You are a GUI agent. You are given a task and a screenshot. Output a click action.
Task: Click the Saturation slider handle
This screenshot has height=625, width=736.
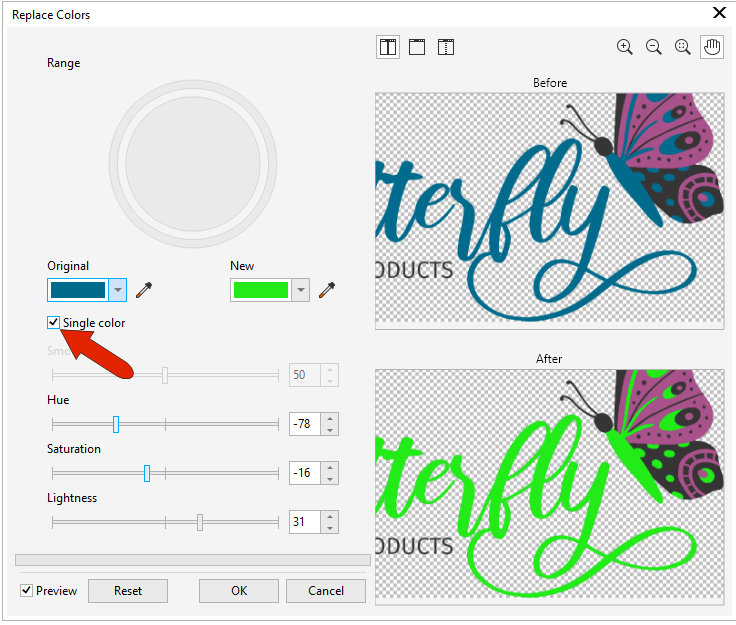coord(147,473)
